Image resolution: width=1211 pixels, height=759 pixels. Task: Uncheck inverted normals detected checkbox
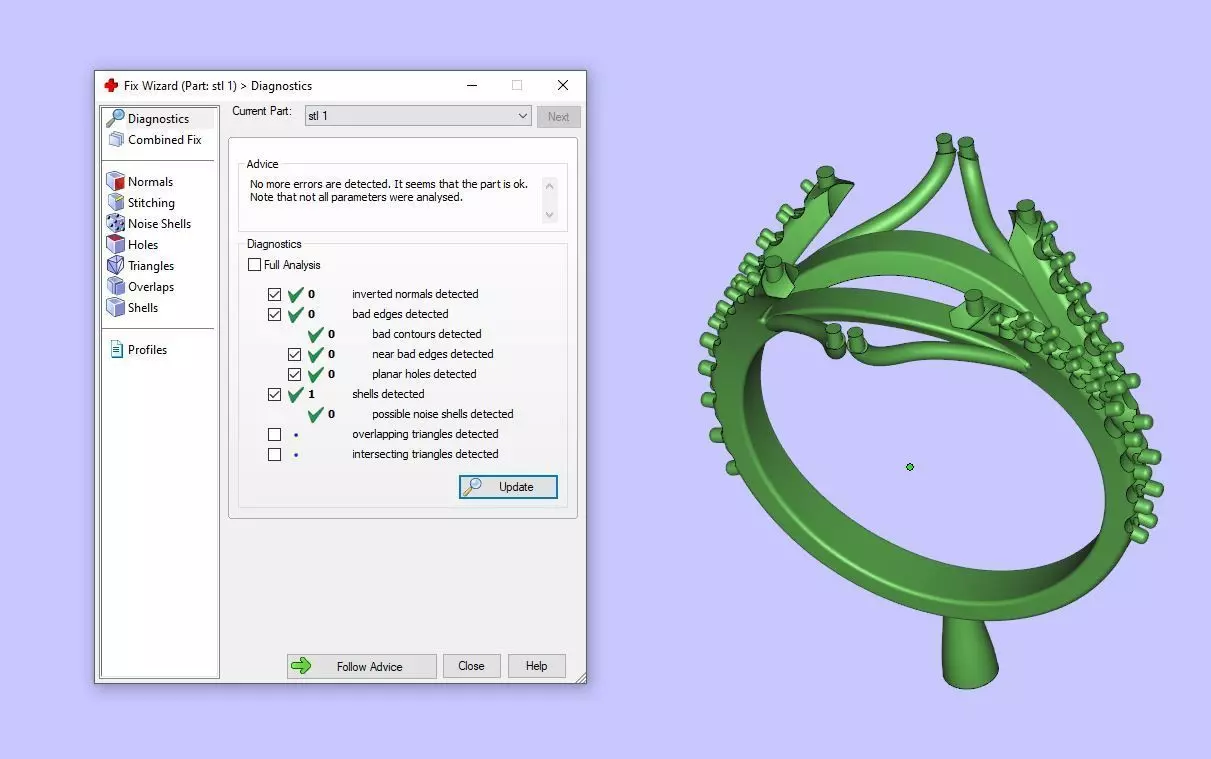[x=274, y=294]
